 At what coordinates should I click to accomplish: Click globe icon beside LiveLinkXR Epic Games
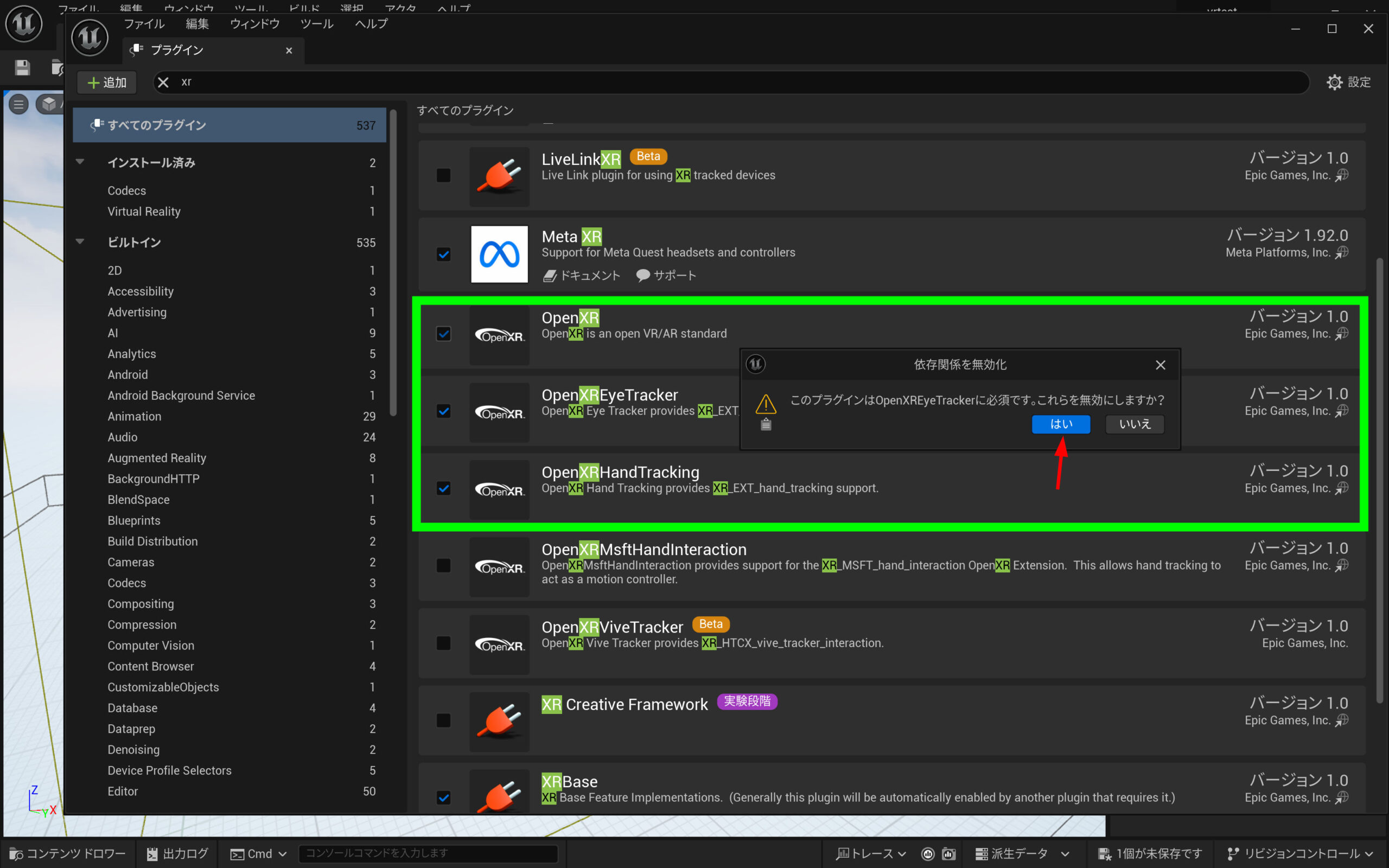pyautogui.click(x=1342, y=175)
